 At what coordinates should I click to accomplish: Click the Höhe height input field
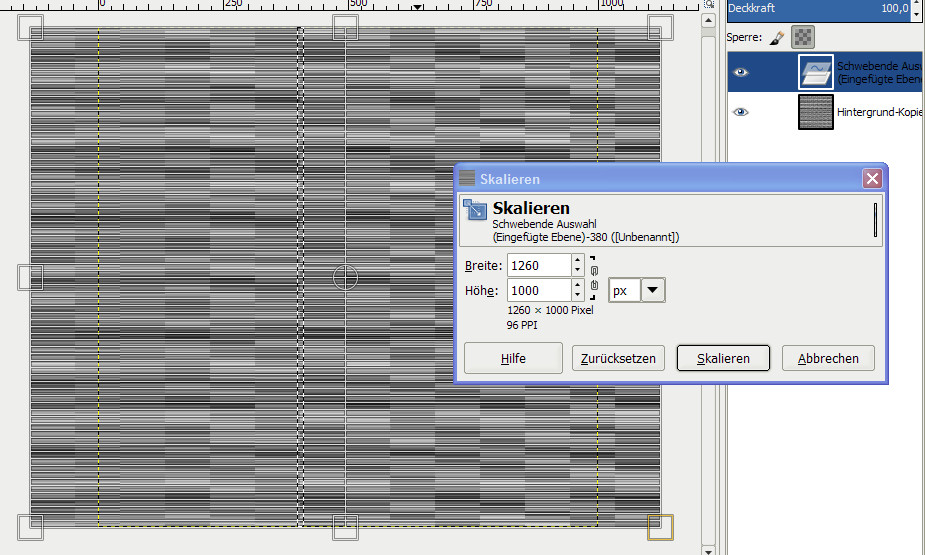tap(539, 290)
